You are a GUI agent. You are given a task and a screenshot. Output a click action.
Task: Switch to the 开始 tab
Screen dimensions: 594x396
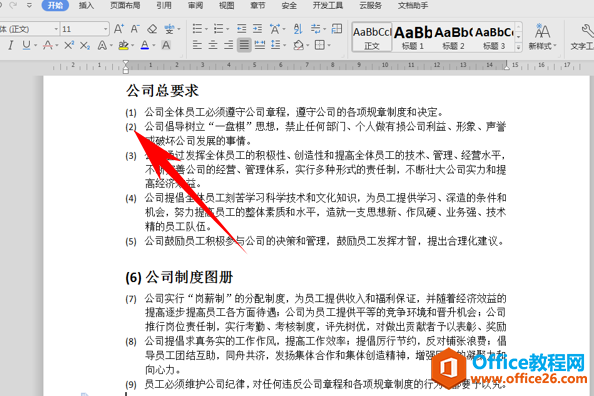pyautogui.click(x=55, y=5)
